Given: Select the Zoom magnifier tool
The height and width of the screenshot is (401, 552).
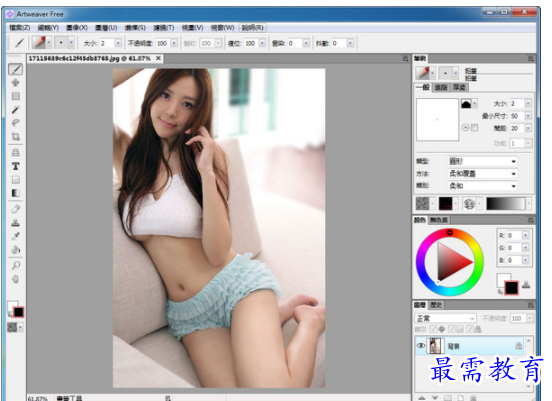Looking at the screenshot, I should coord(15,265).
